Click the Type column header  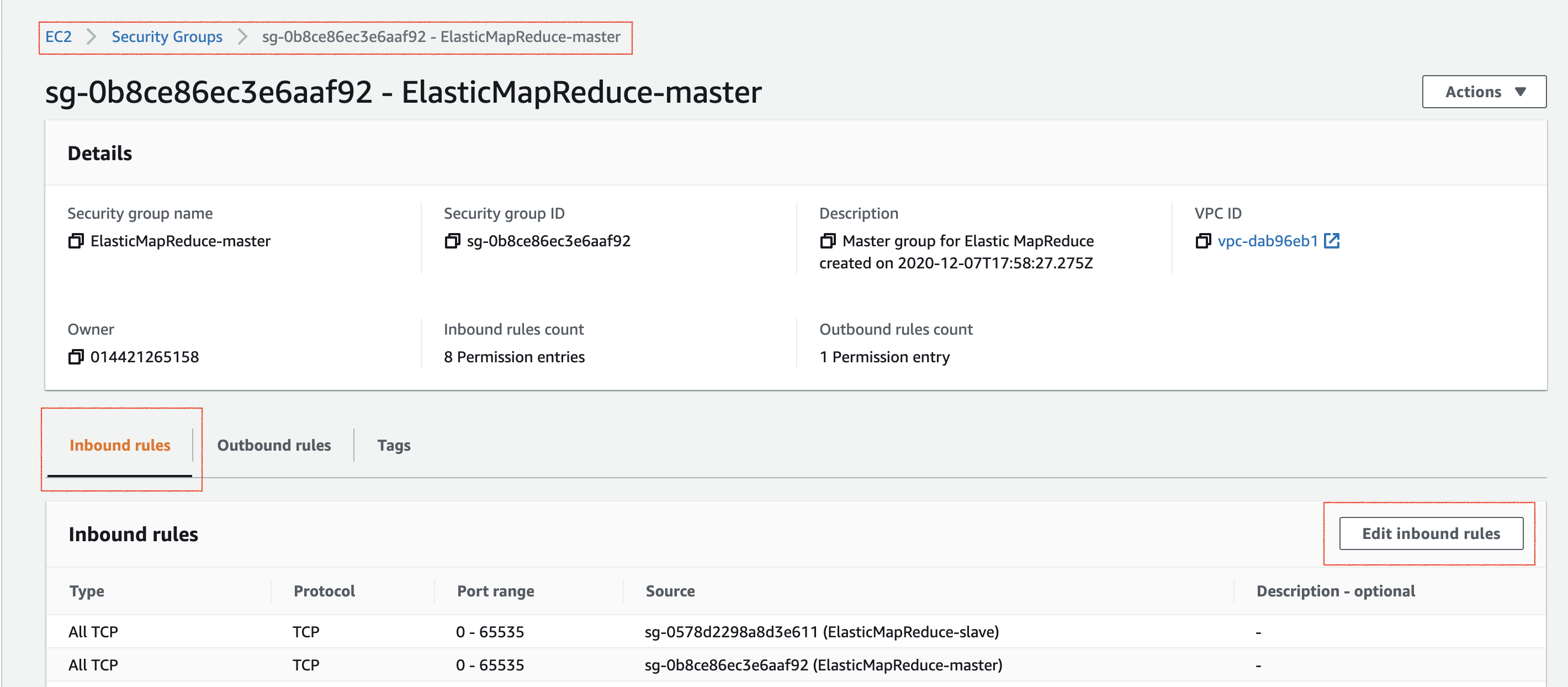coord(87,590)
